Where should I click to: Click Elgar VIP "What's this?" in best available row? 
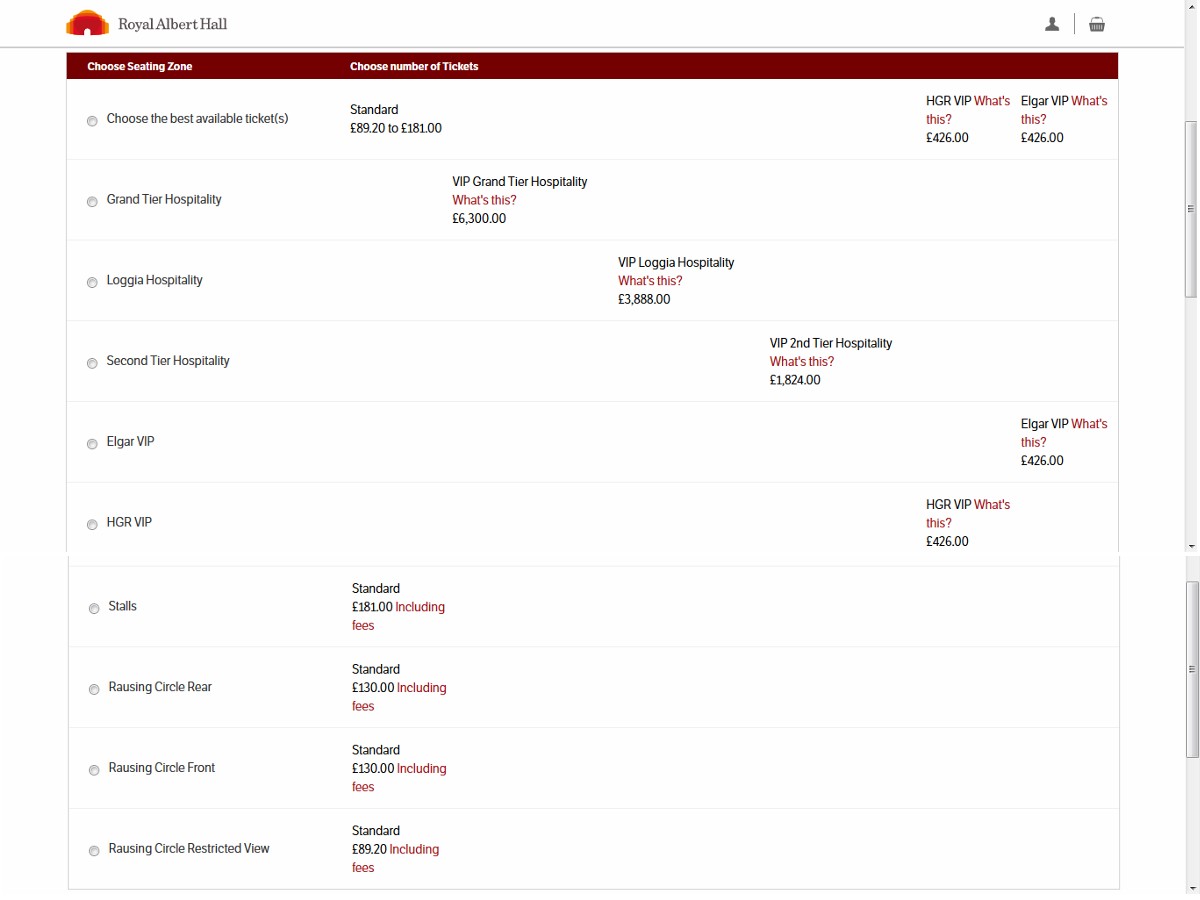[1064, 110]
